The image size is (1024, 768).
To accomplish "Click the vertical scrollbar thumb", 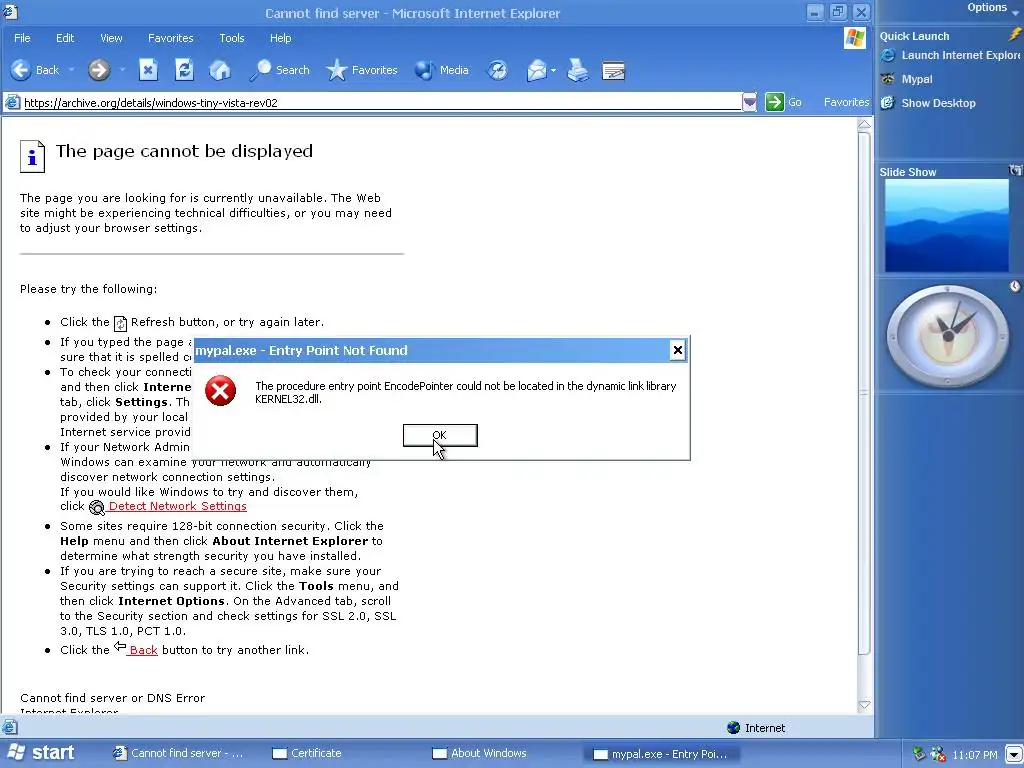I will 864,393.
